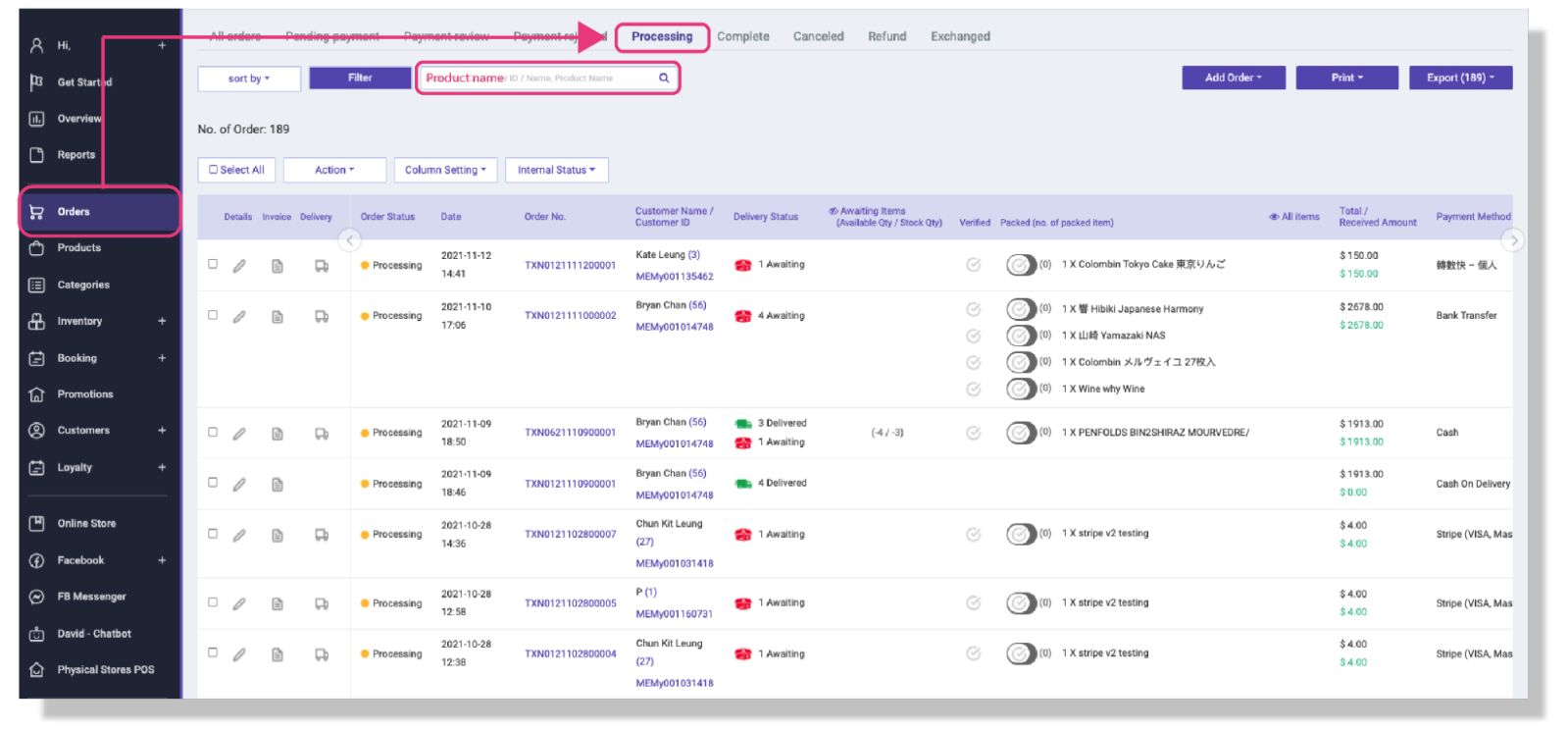This screenshot has height=730, width=1568.
Task: Open invoice for order TXN0121111000002
Action: tap(278, 317)
